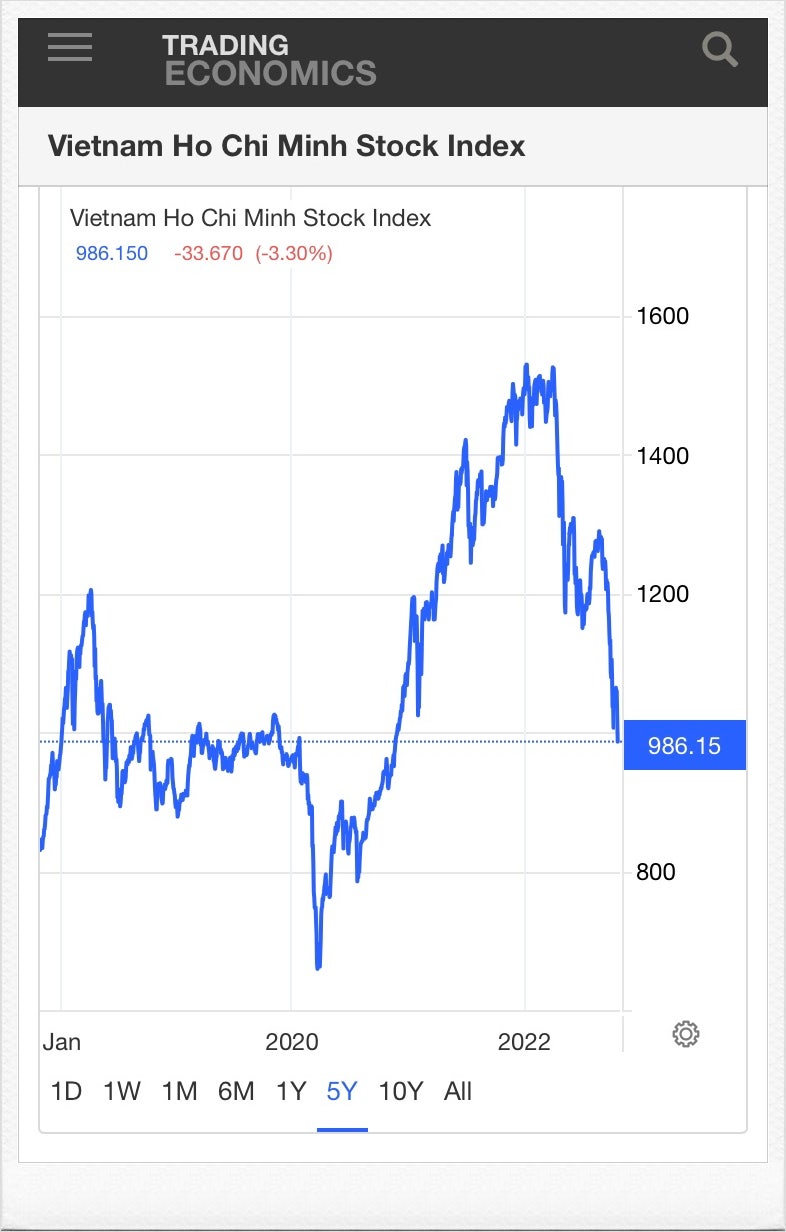Select the 5Y time range
Image resolution: width=786 pixels, height=1232 pixels.
[342, 1091]
